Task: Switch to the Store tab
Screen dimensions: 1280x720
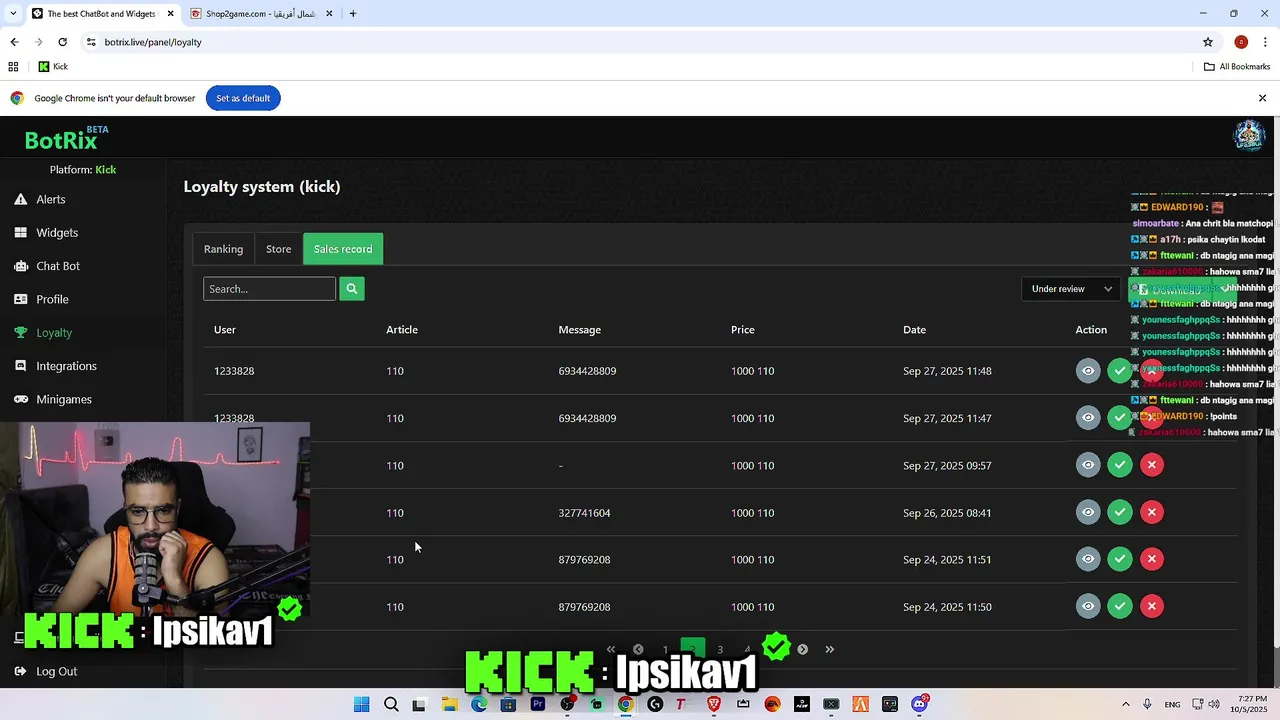Action: pyautogui.click(x=278, y=249)
